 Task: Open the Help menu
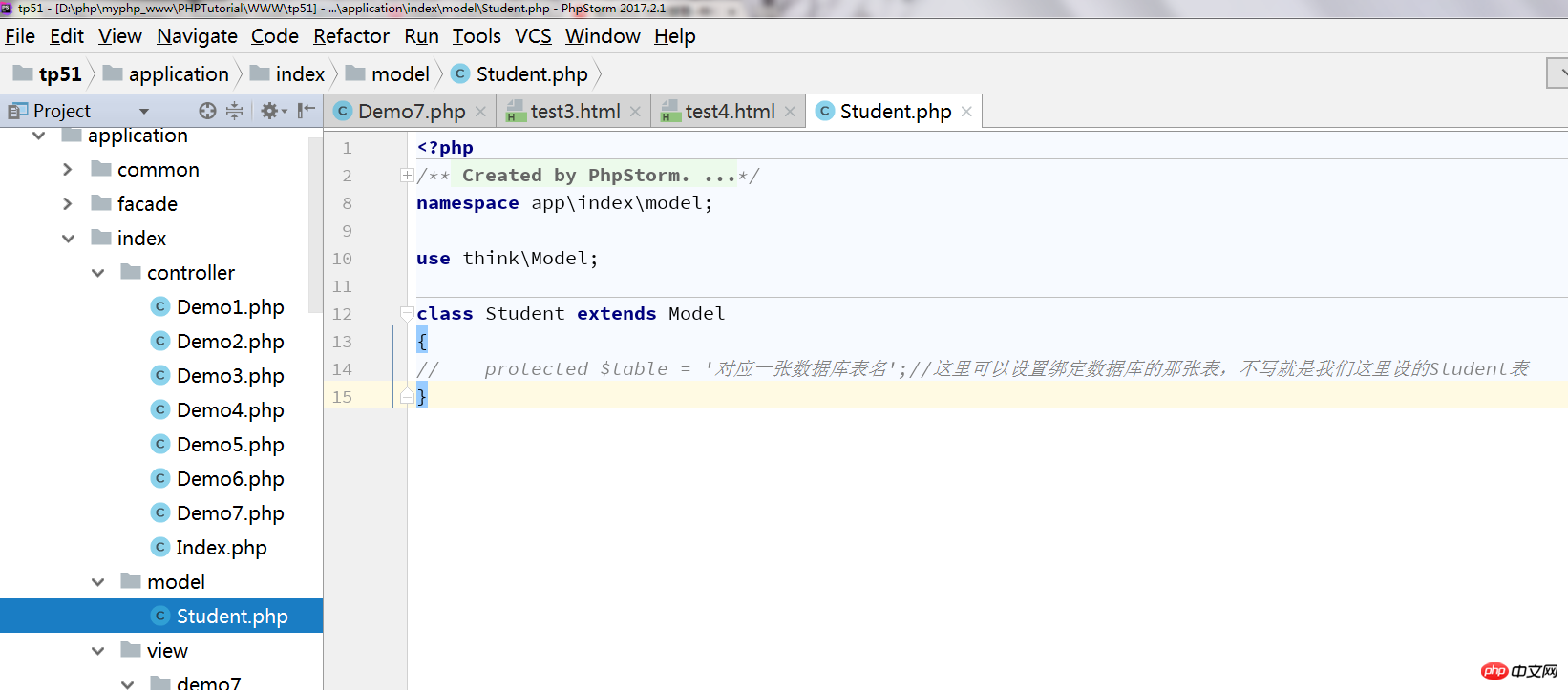tap(675, 36)
